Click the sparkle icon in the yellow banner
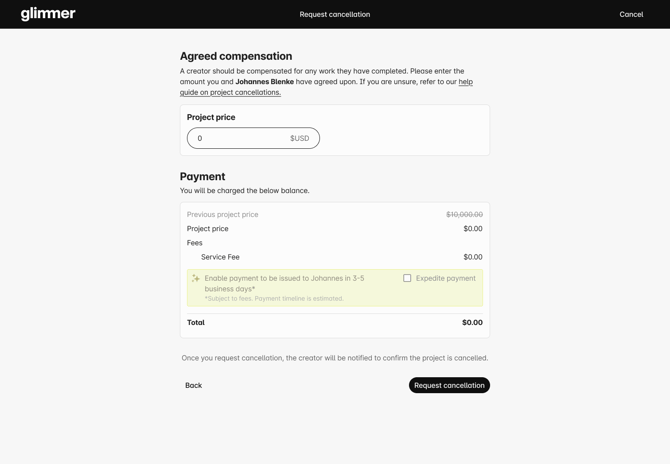Screen dimensions: 670x464 (x=196, y=279)
